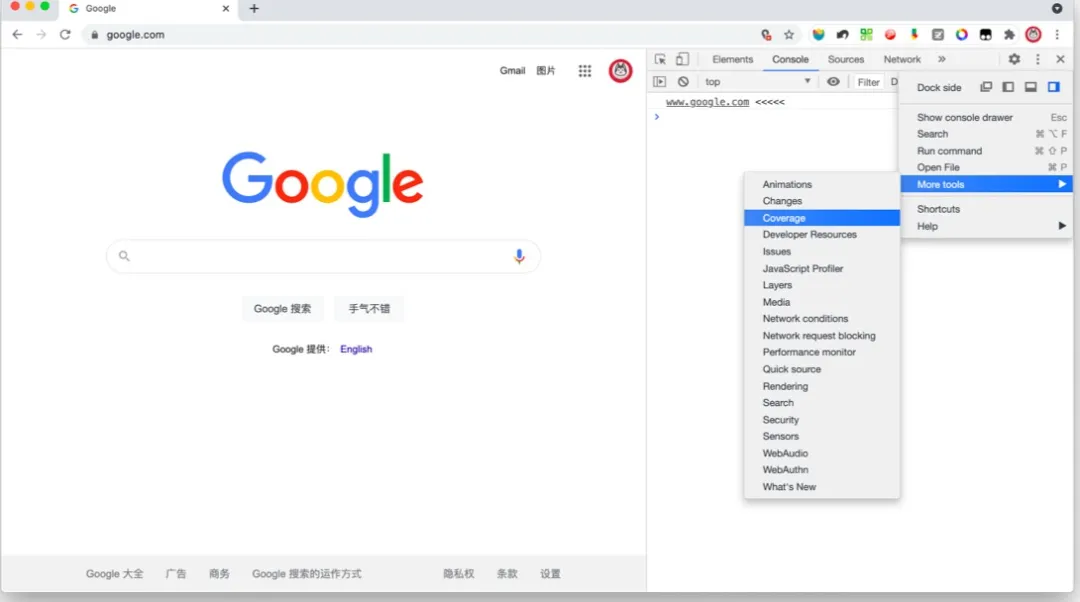Create live expression with the eye icon

point(833,81)
